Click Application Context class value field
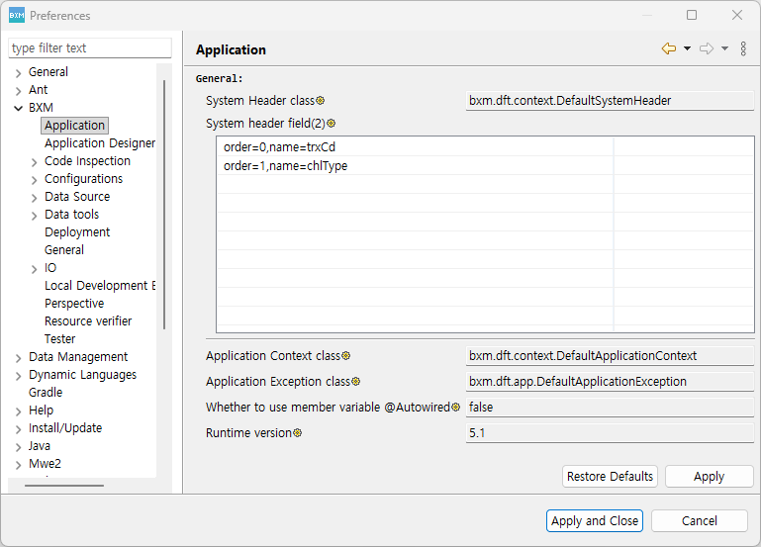761x547 pixels. click(x=610, y=356)
